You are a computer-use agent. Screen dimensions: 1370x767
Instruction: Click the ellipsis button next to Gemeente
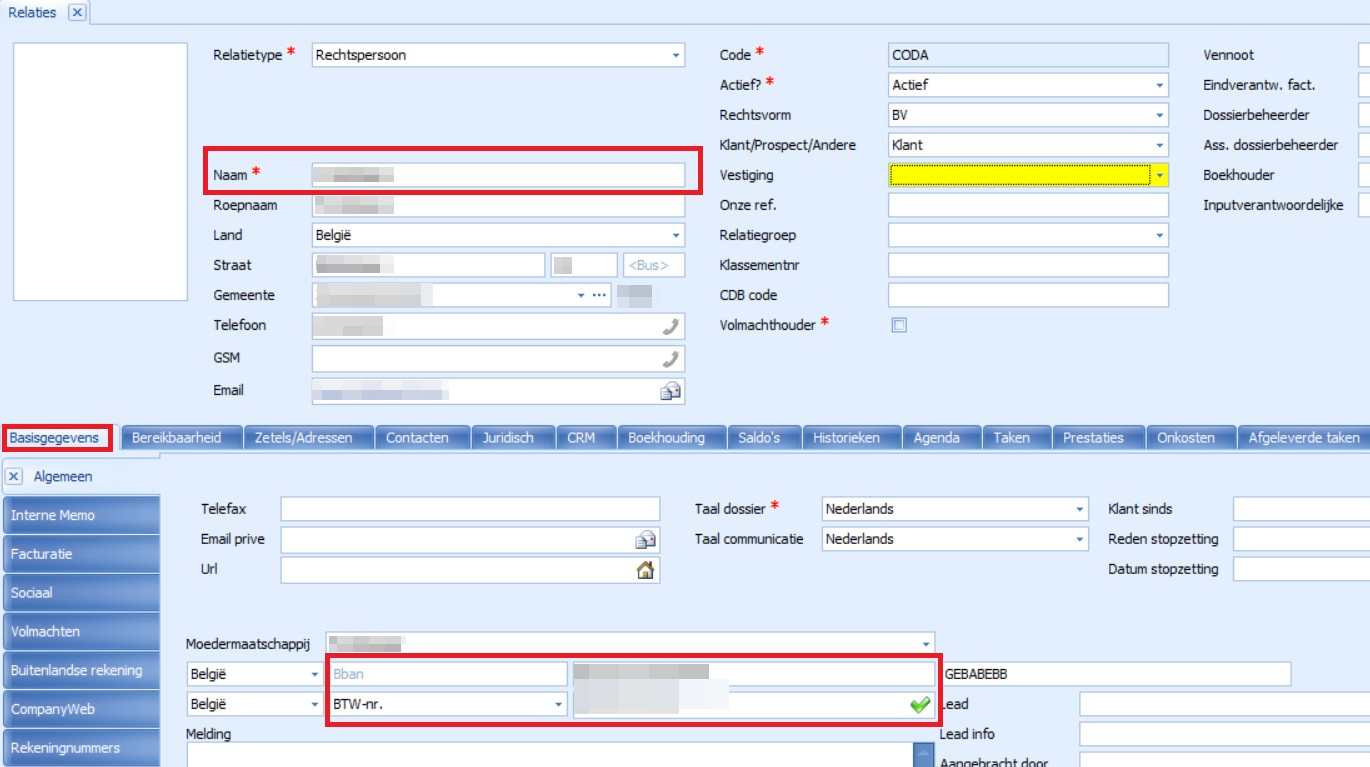599,296
